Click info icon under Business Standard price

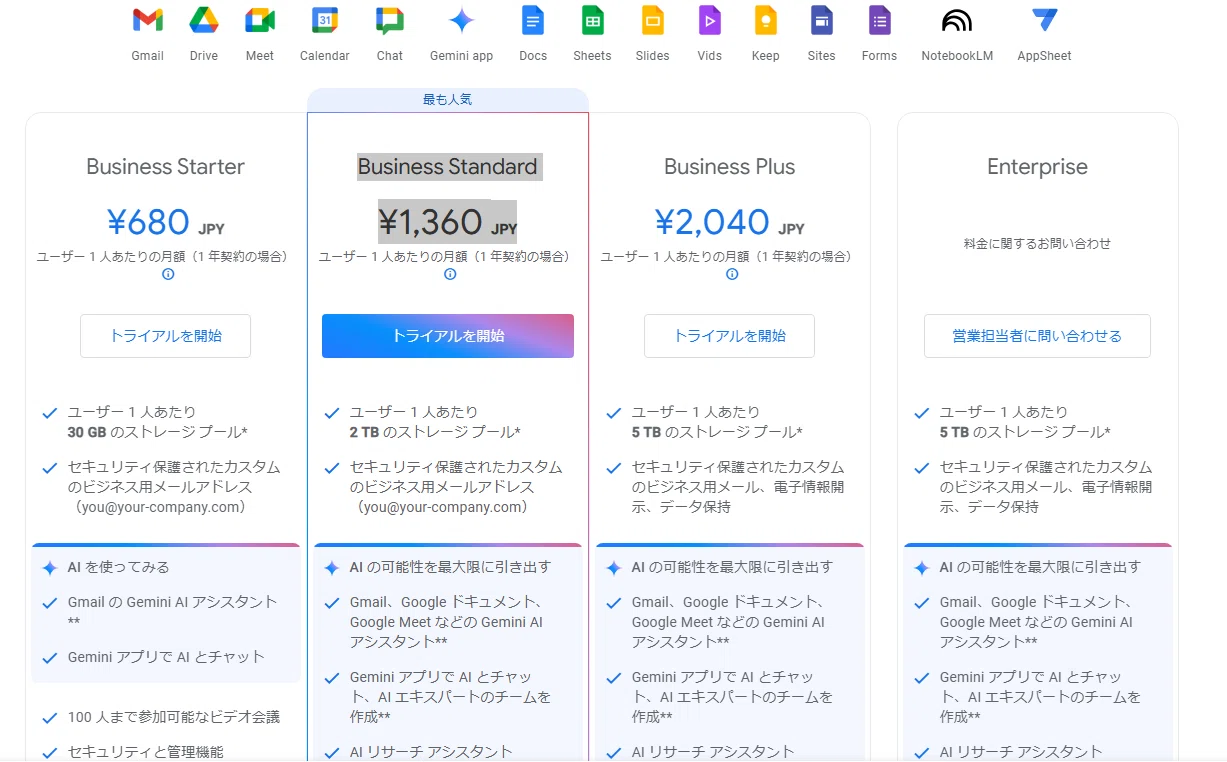[x=450, y=274]
